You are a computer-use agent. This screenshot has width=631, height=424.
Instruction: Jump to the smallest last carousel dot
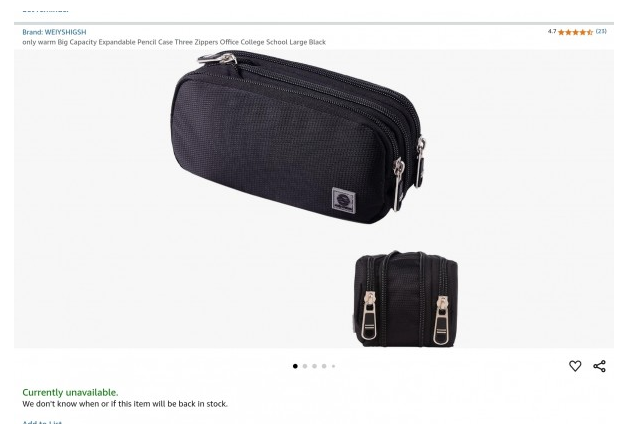(x=333, y=366)
